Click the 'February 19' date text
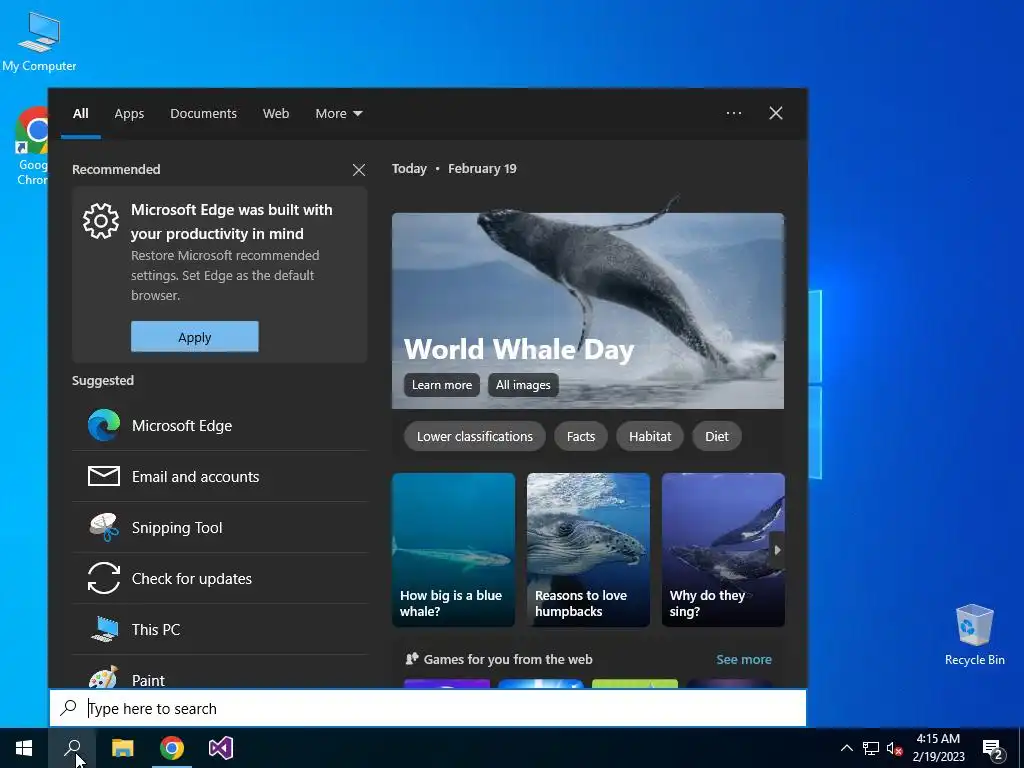This screenshot has height=768, width=1024. click(482, 168)
